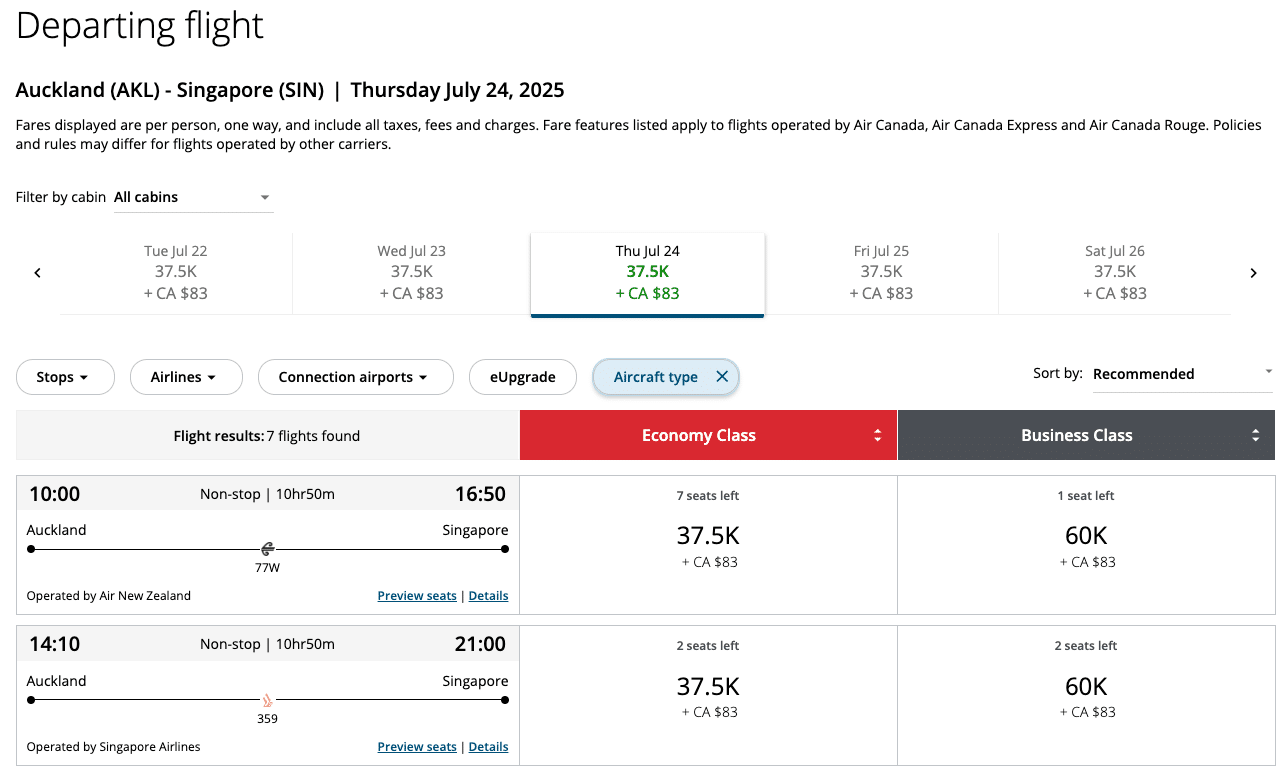Choose the 60K Business fare on 10:00 flight
Screen dimensions: 1288x775
point(1086,545)
